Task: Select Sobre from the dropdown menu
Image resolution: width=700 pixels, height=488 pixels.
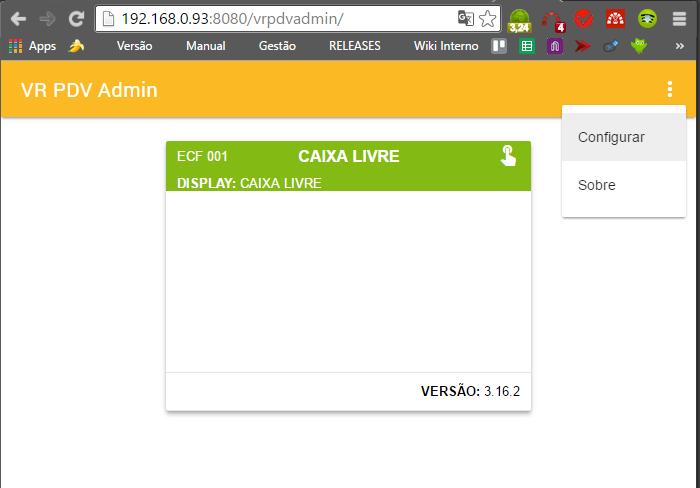Action: coord(624,185)
